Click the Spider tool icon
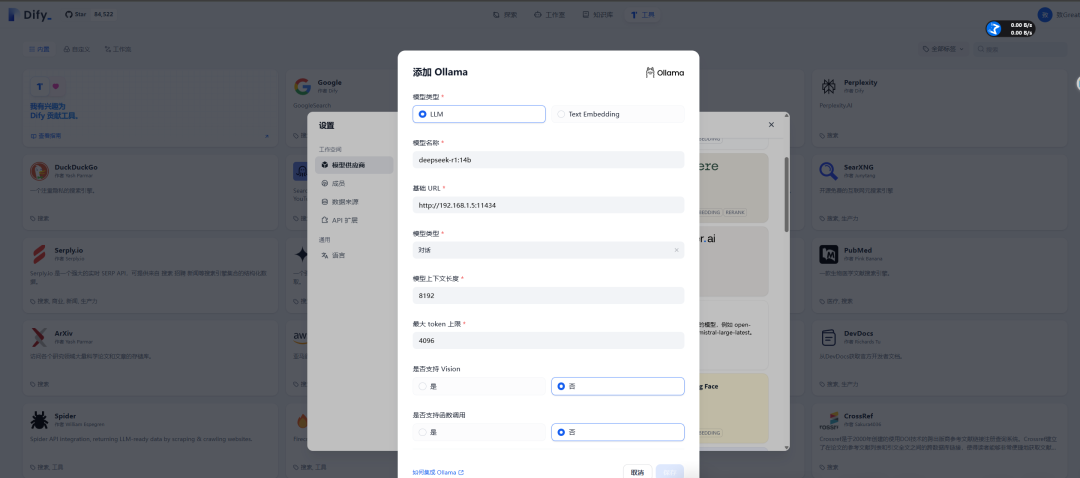 [x=39, y=420]
